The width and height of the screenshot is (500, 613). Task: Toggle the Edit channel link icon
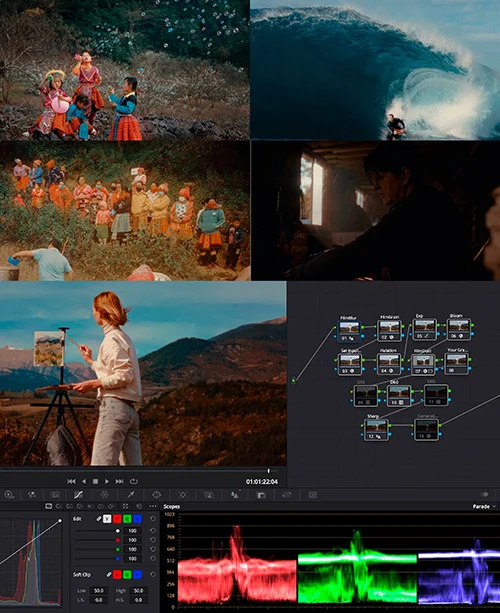point(99,519)
